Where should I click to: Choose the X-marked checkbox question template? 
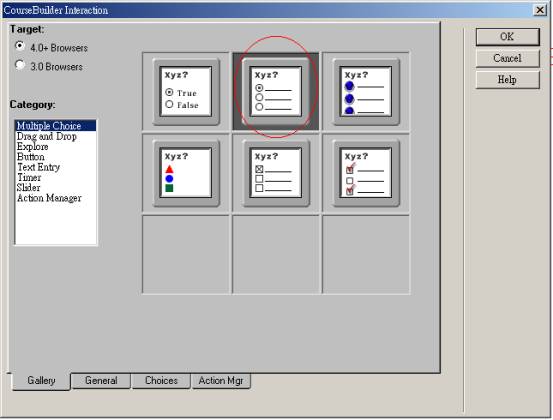pyautogui.click(x=276, y=173)
